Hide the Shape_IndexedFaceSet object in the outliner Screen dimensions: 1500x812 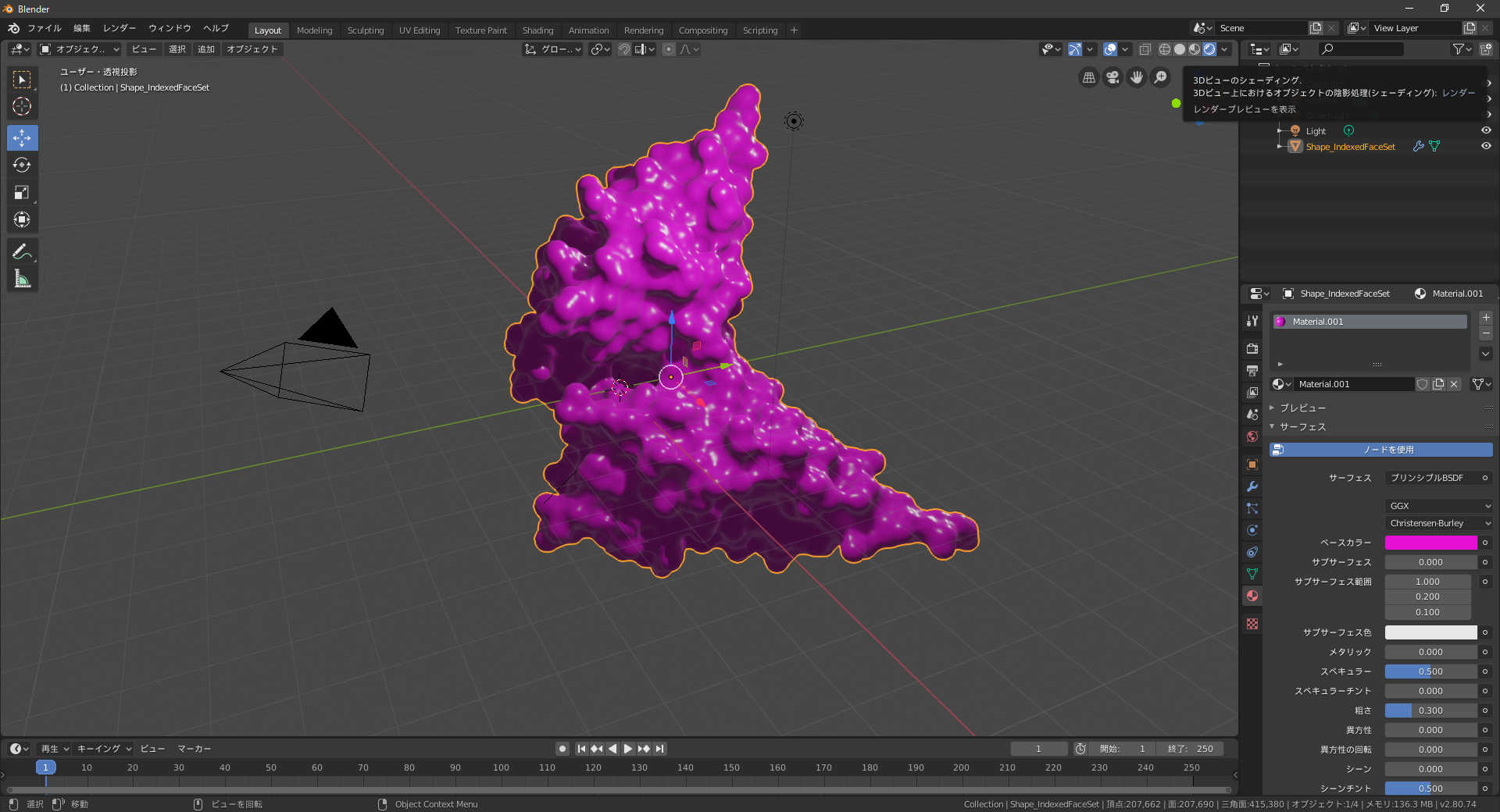[1486, 146]
